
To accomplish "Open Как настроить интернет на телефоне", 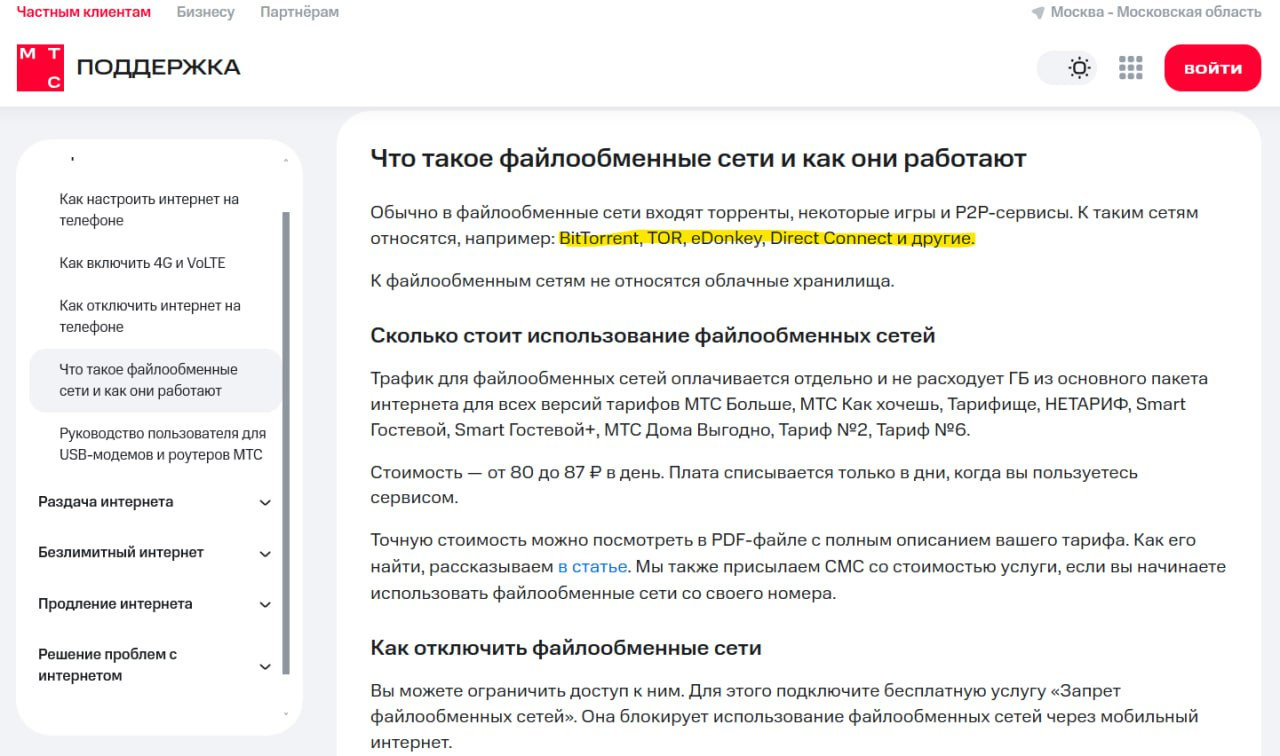I will [149, 210].
